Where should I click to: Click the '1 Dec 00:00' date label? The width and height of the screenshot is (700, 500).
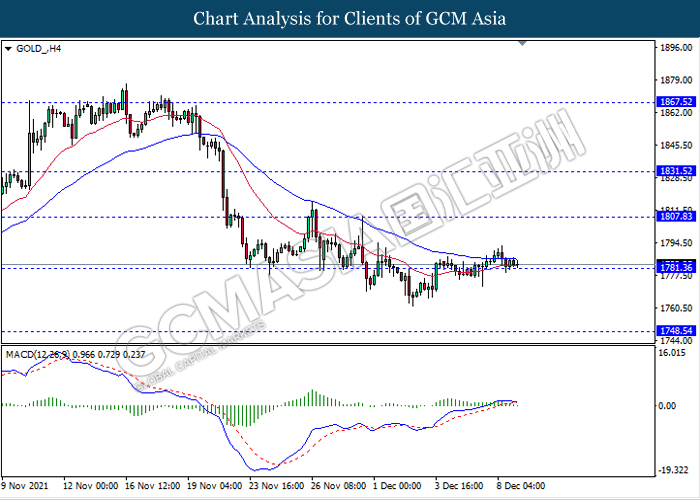coord(399,486)
